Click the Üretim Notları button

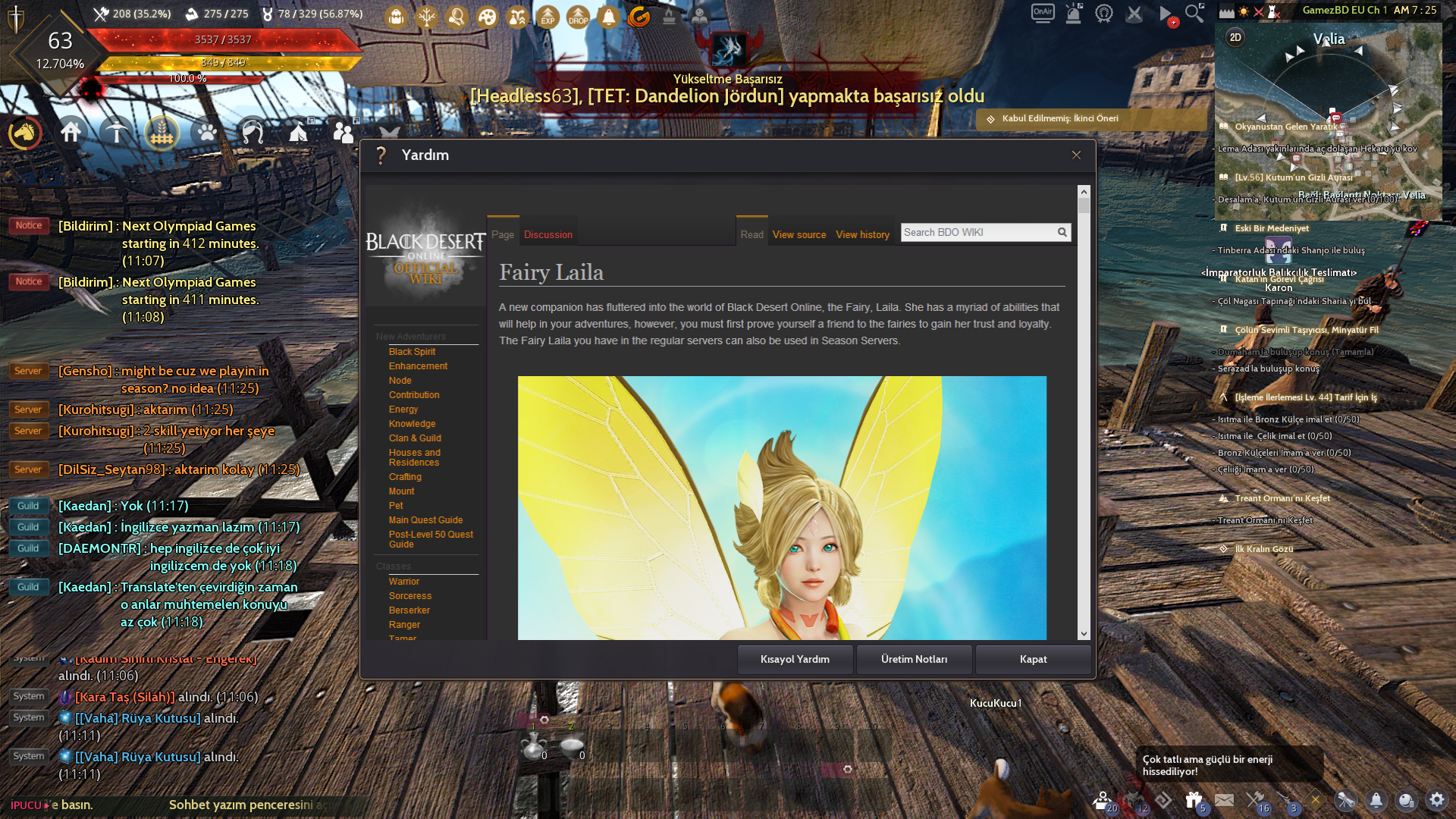(x=914, y=659)
